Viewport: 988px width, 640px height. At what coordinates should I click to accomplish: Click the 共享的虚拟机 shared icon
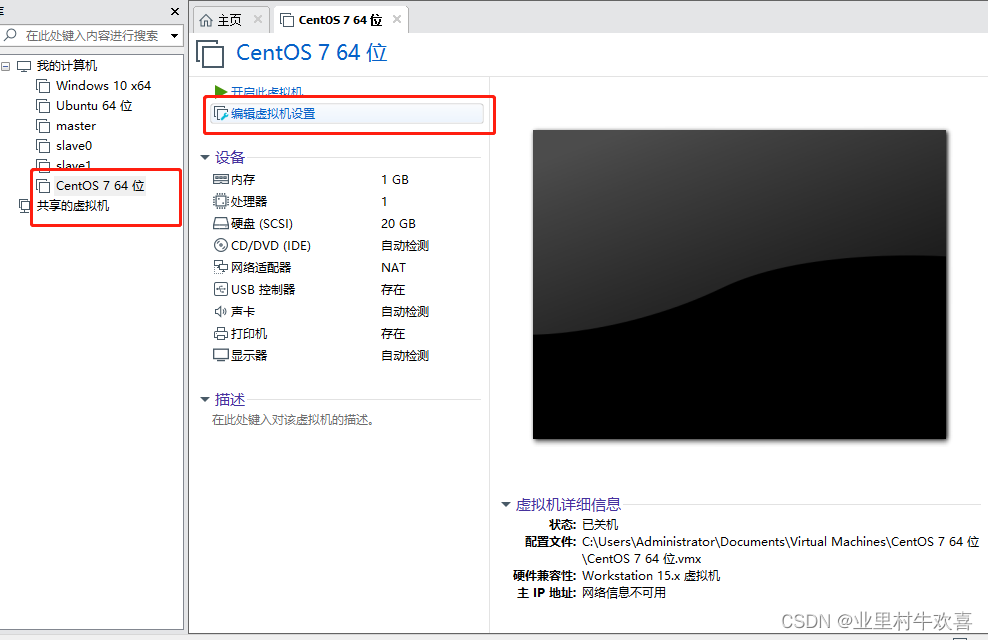pyautogui.click(x=25, y=205)
